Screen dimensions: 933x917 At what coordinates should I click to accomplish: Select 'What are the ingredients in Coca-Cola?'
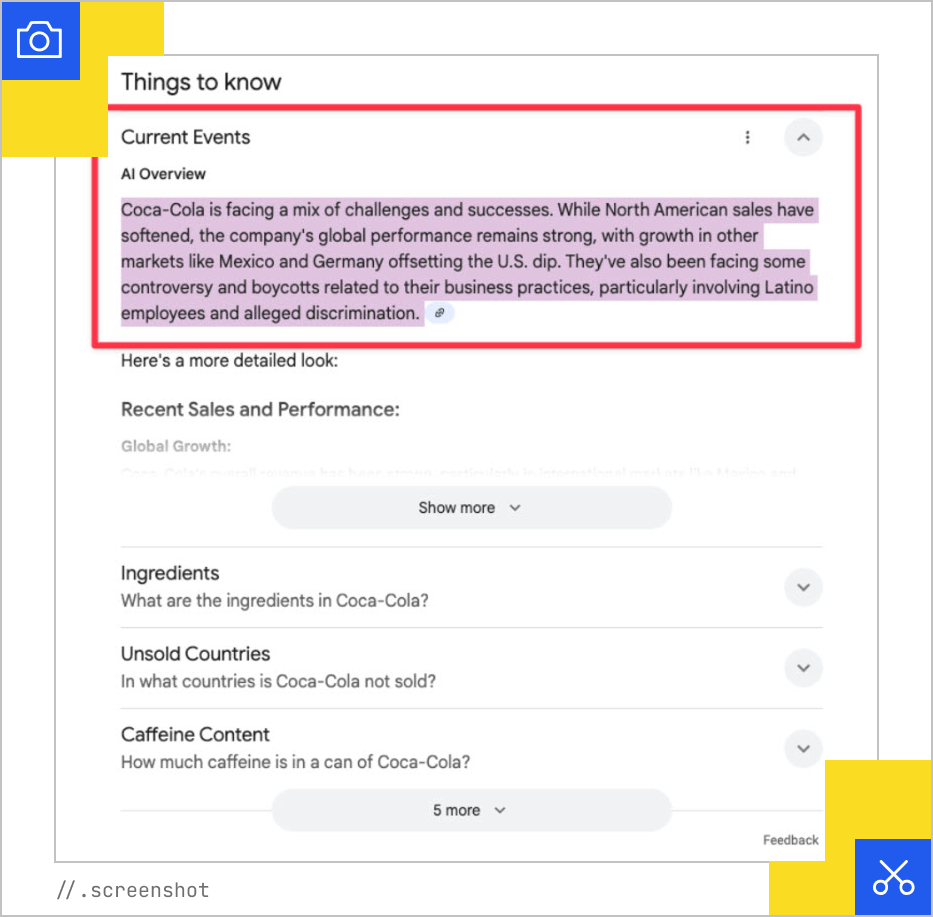click(275, 601)
